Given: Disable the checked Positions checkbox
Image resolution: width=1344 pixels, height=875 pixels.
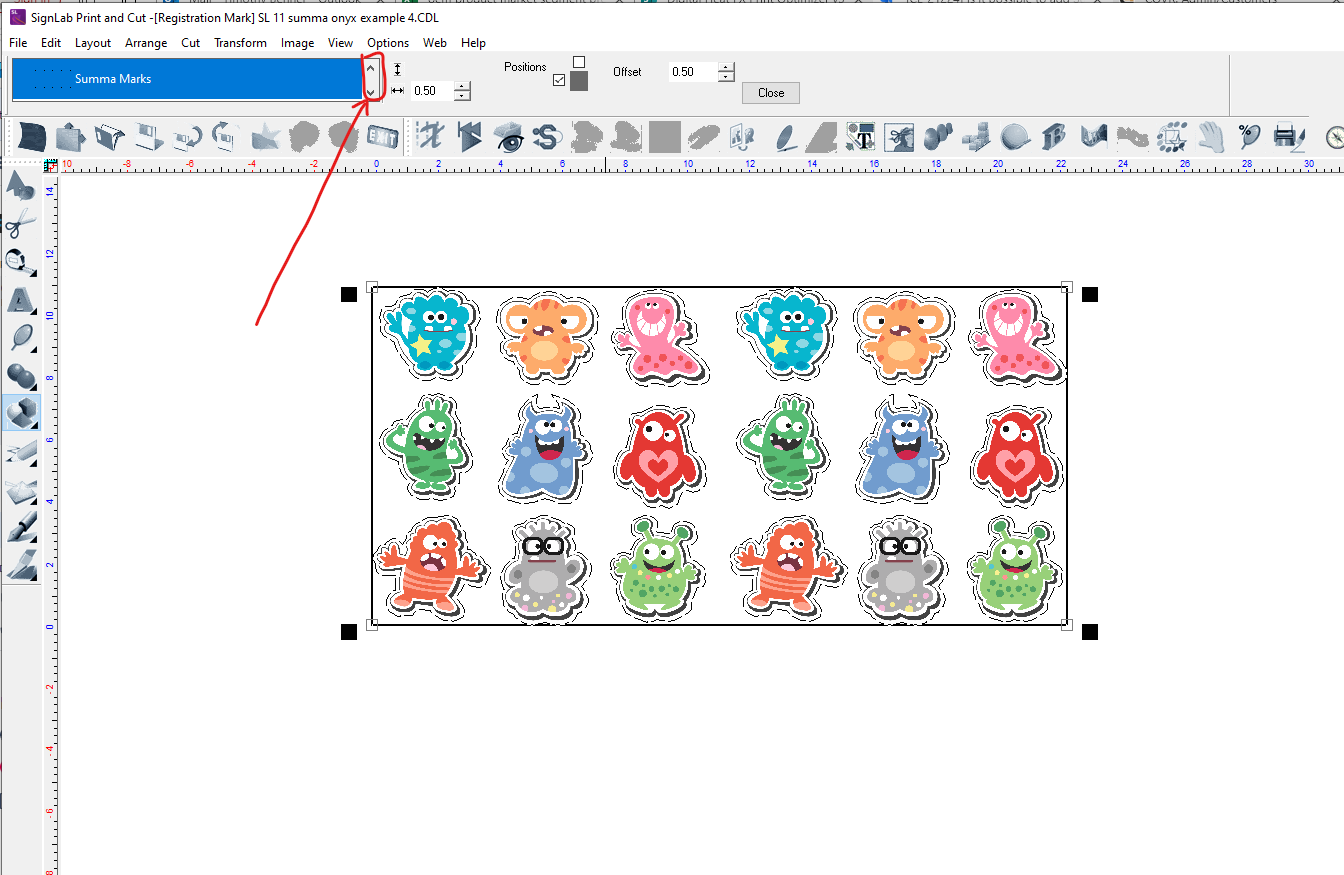Looking at the screenshot, I should (x=559, y=79).
